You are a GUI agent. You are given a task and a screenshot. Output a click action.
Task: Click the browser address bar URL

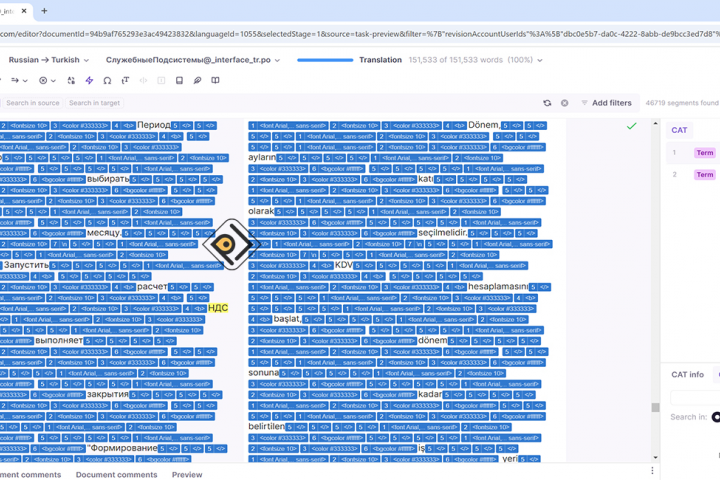pos(360,34)
